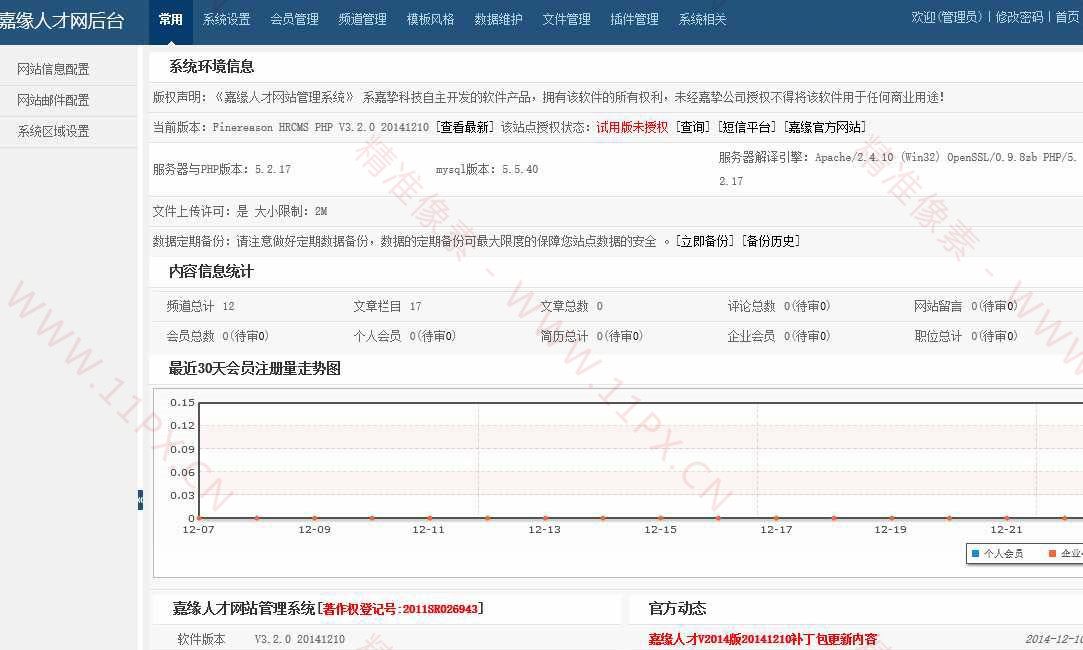Click the 文章总数 statistic
The height and width of the screenshot is (650, 1083).
point(572,306)
